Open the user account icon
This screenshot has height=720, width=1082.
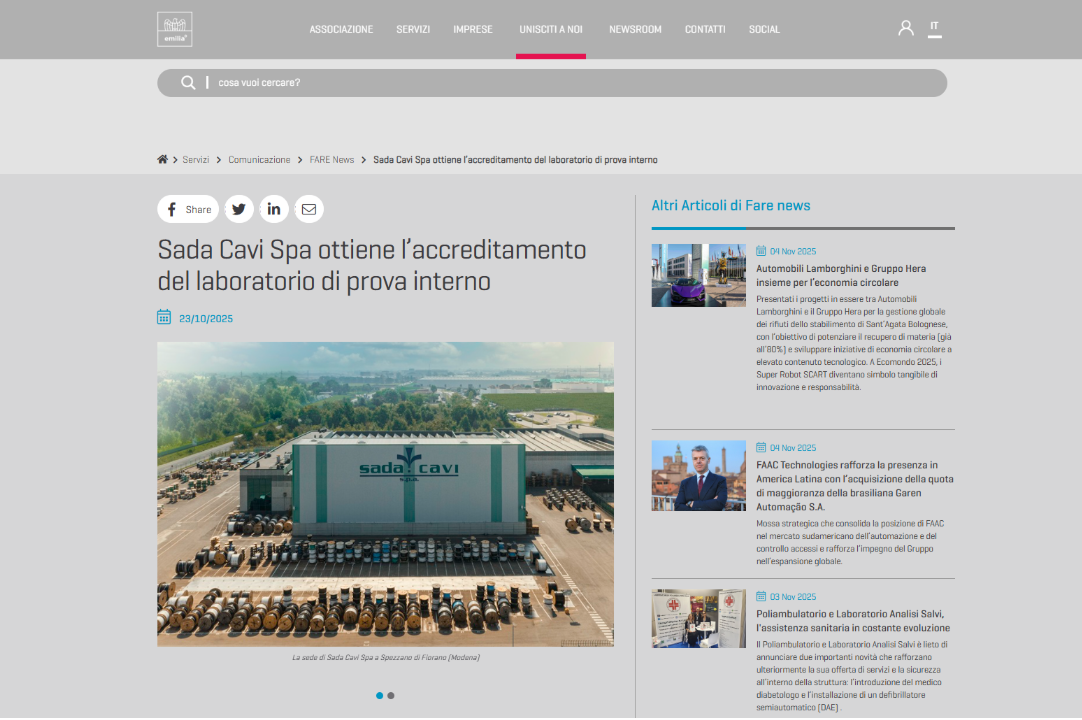905,29
